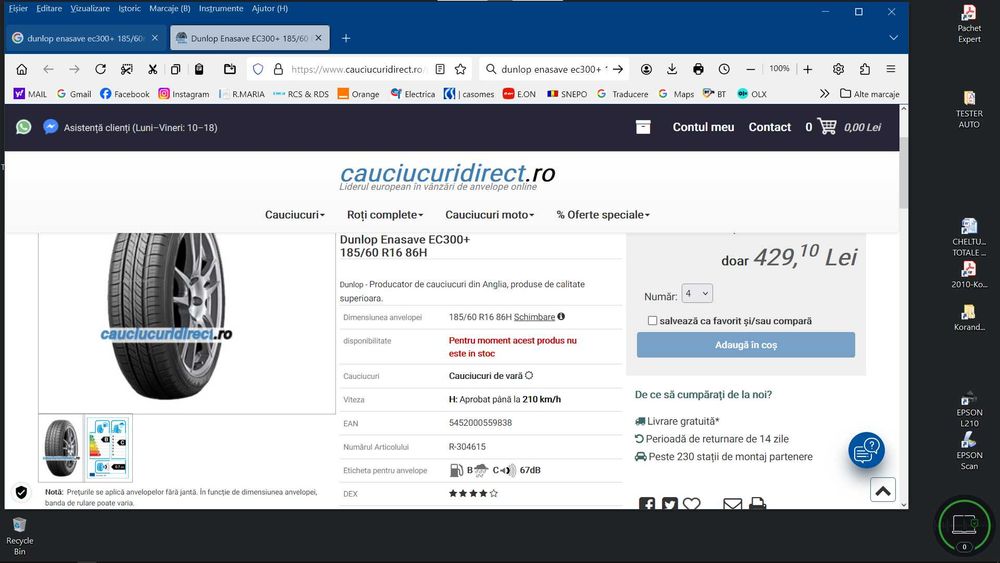Open the downloads panel icon
The width and height of the screenshot is (1000, 563).
pos(672,69)
